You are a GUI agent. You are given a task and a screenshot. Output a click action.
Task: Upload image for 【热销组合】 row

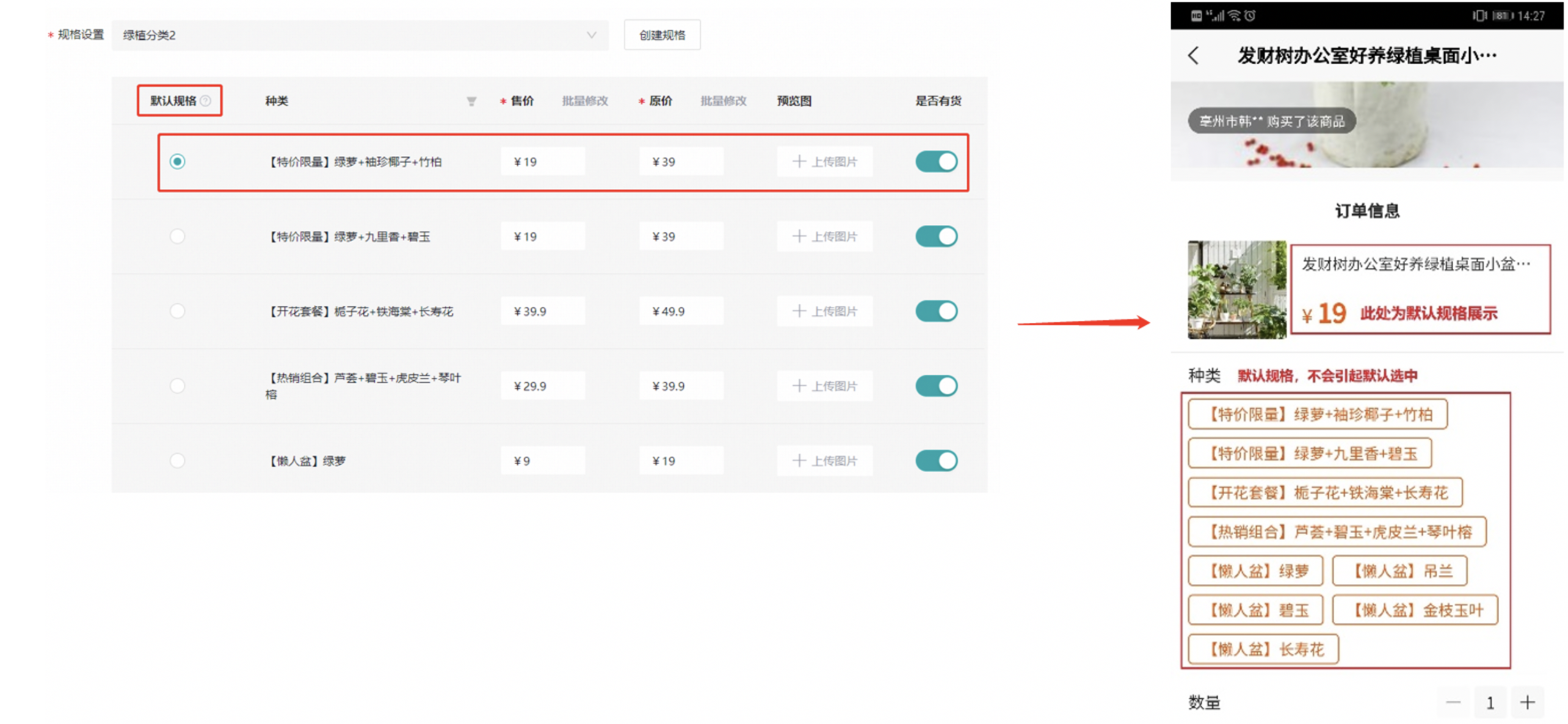824,385
